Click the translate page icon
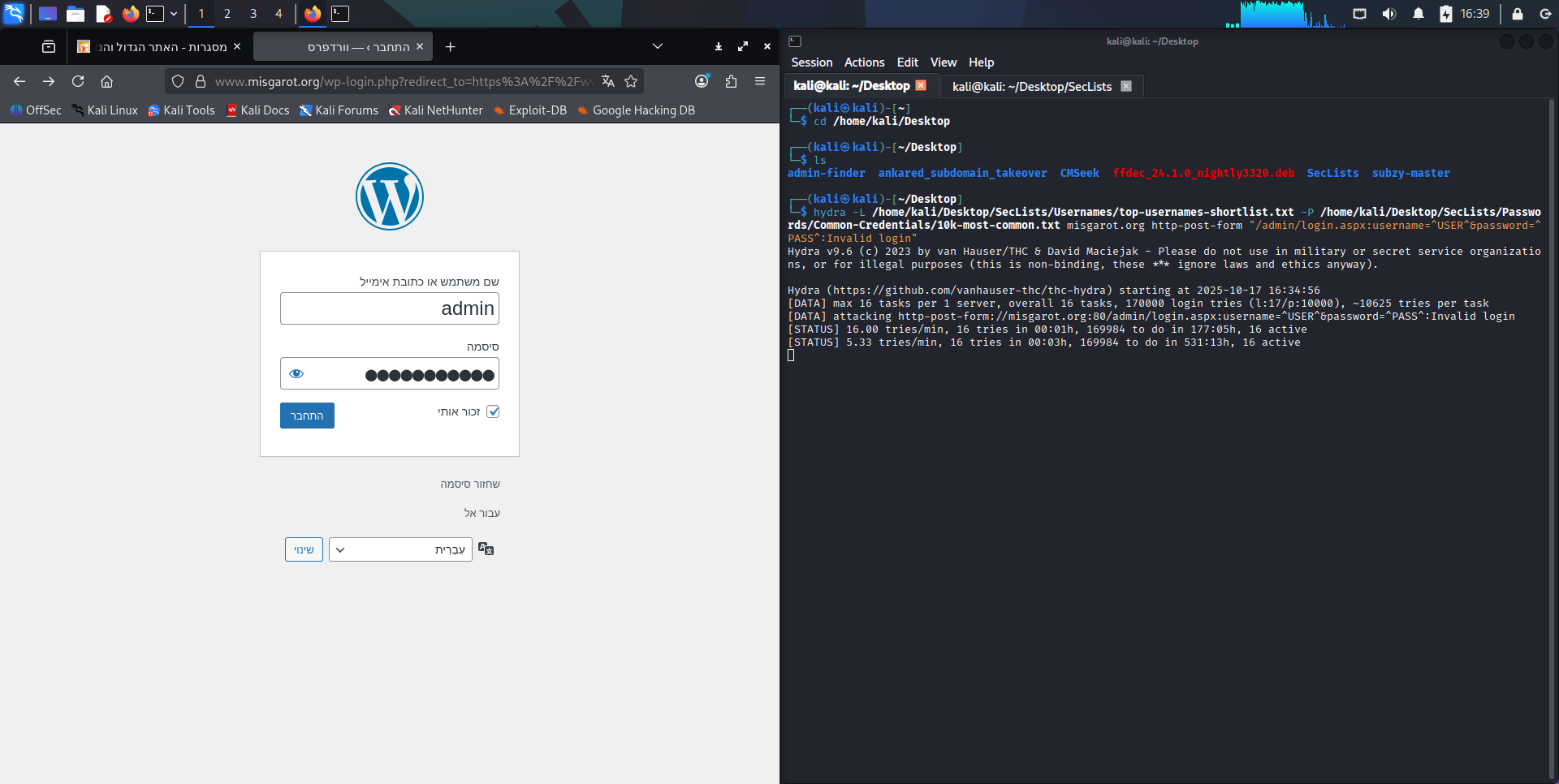This screenshot has width=1559, height=784. click(x=608, y=81)
